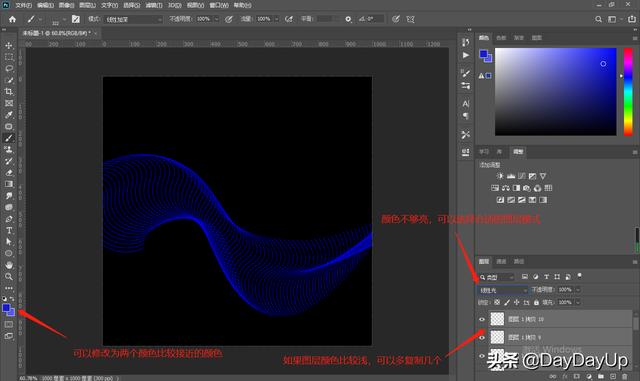The height and width of the screenshot is (381, 640).
Task: Open smoothing options gear icon
Action: tap(348, 19)
